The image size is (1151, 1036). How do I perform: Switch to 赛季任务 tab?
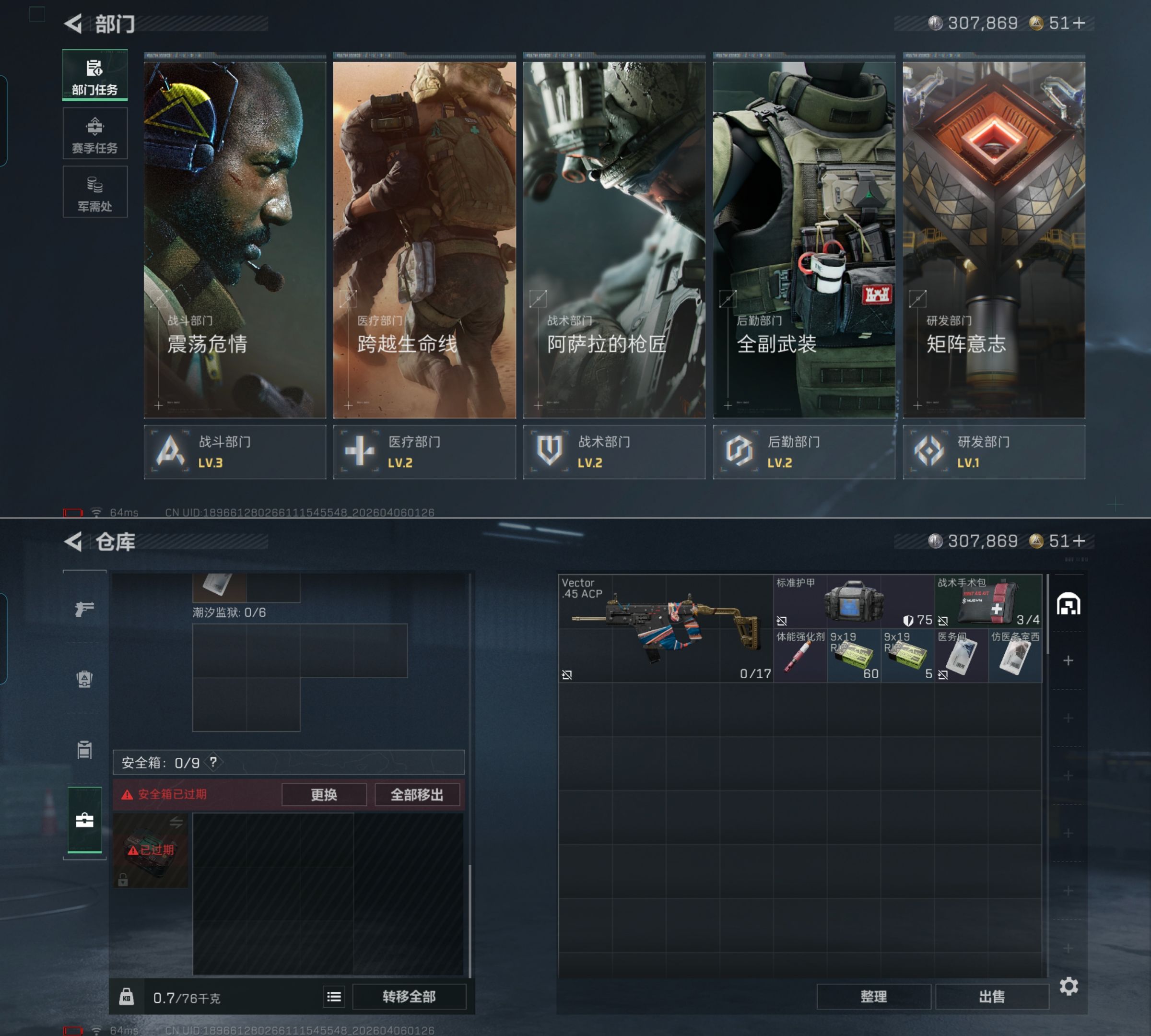click(x=94, y=134)
